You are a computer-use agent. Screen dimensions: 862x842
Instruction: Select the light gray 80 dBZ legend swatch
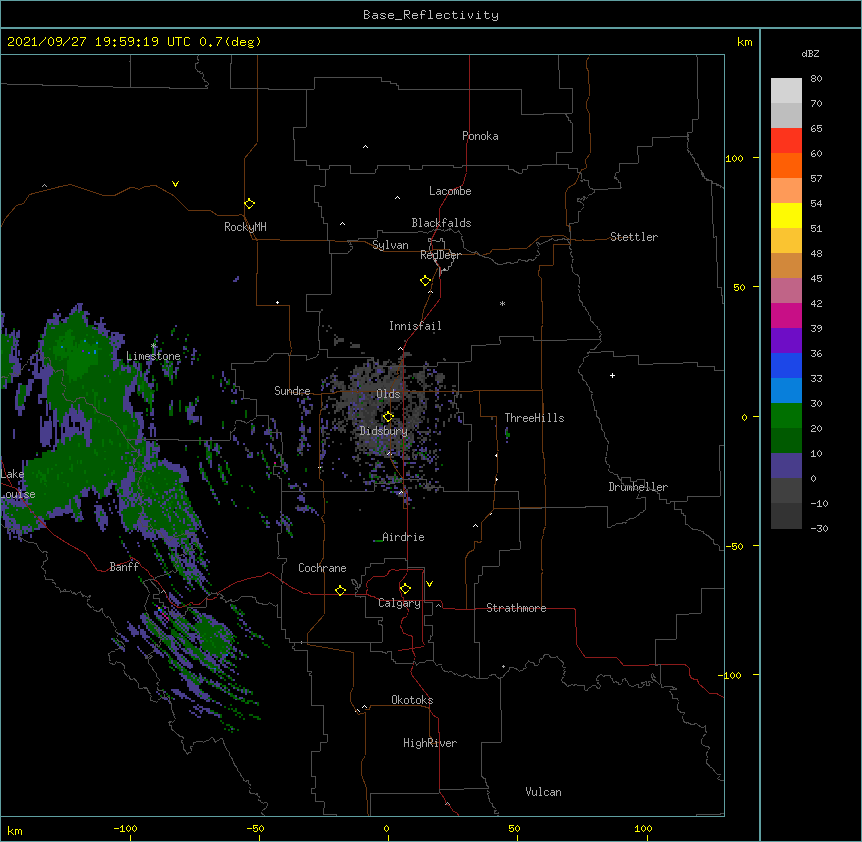pyautogui.click(x=786, y=90)
